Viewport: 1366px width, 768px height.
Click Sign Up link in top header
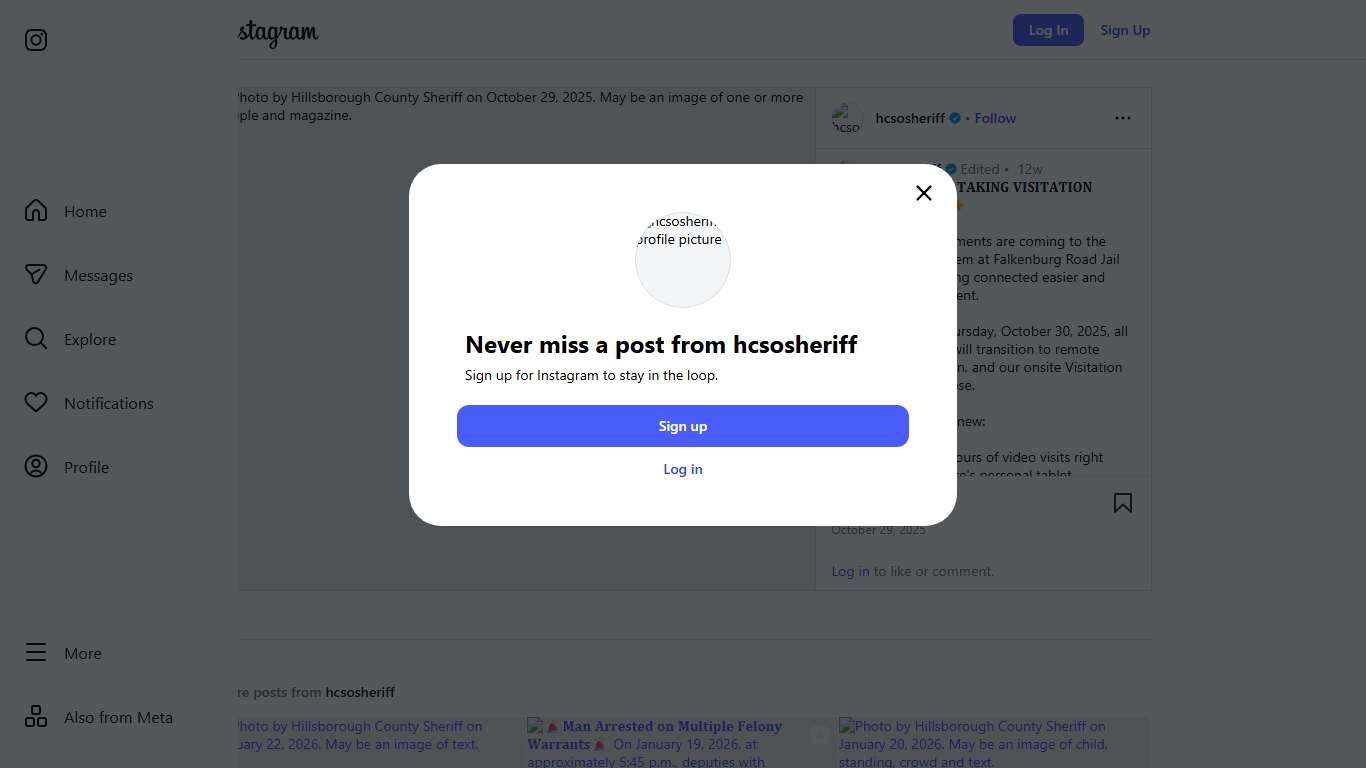tap(1124, 30)
